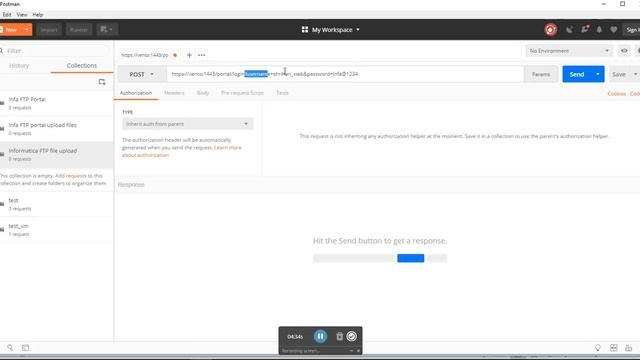Show notifications bell
640x360 pixels.
[599, 29]
